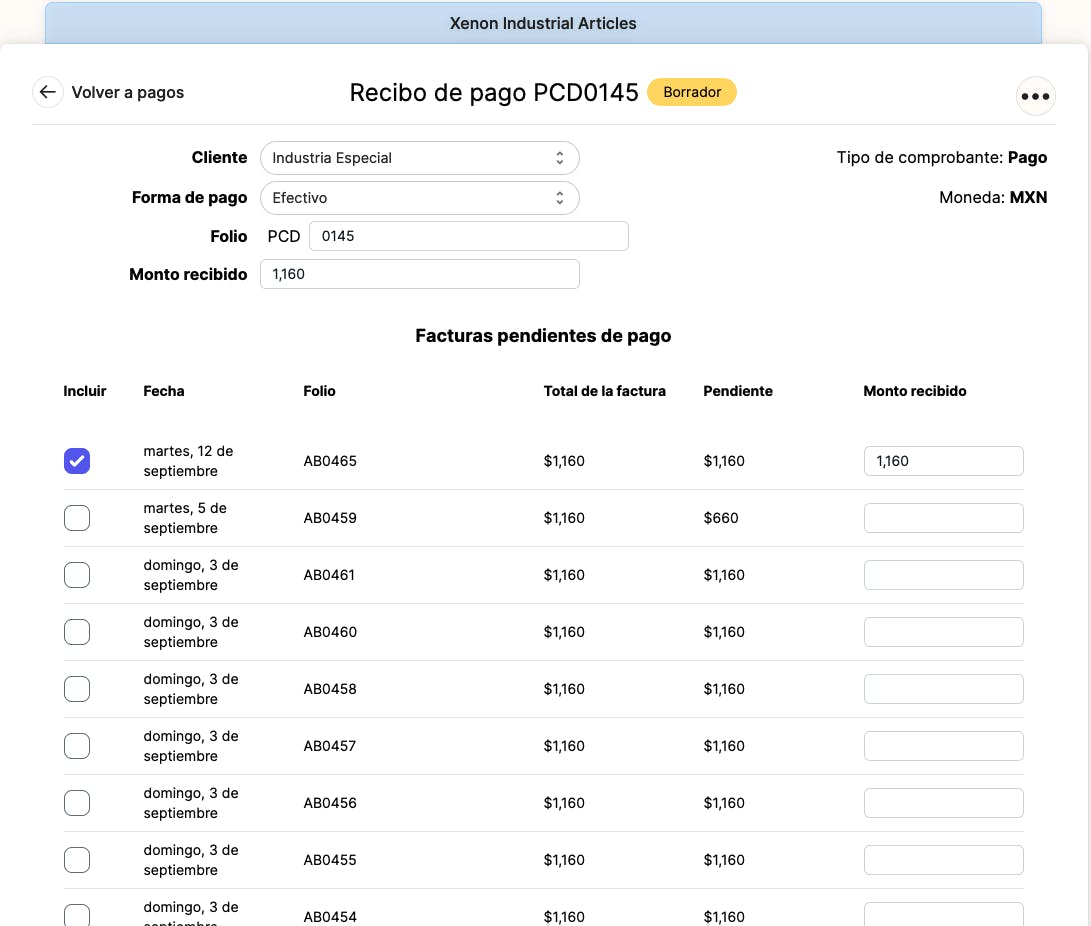Click the Pendiente column header

pyautogui.click(x=737, y=391)
